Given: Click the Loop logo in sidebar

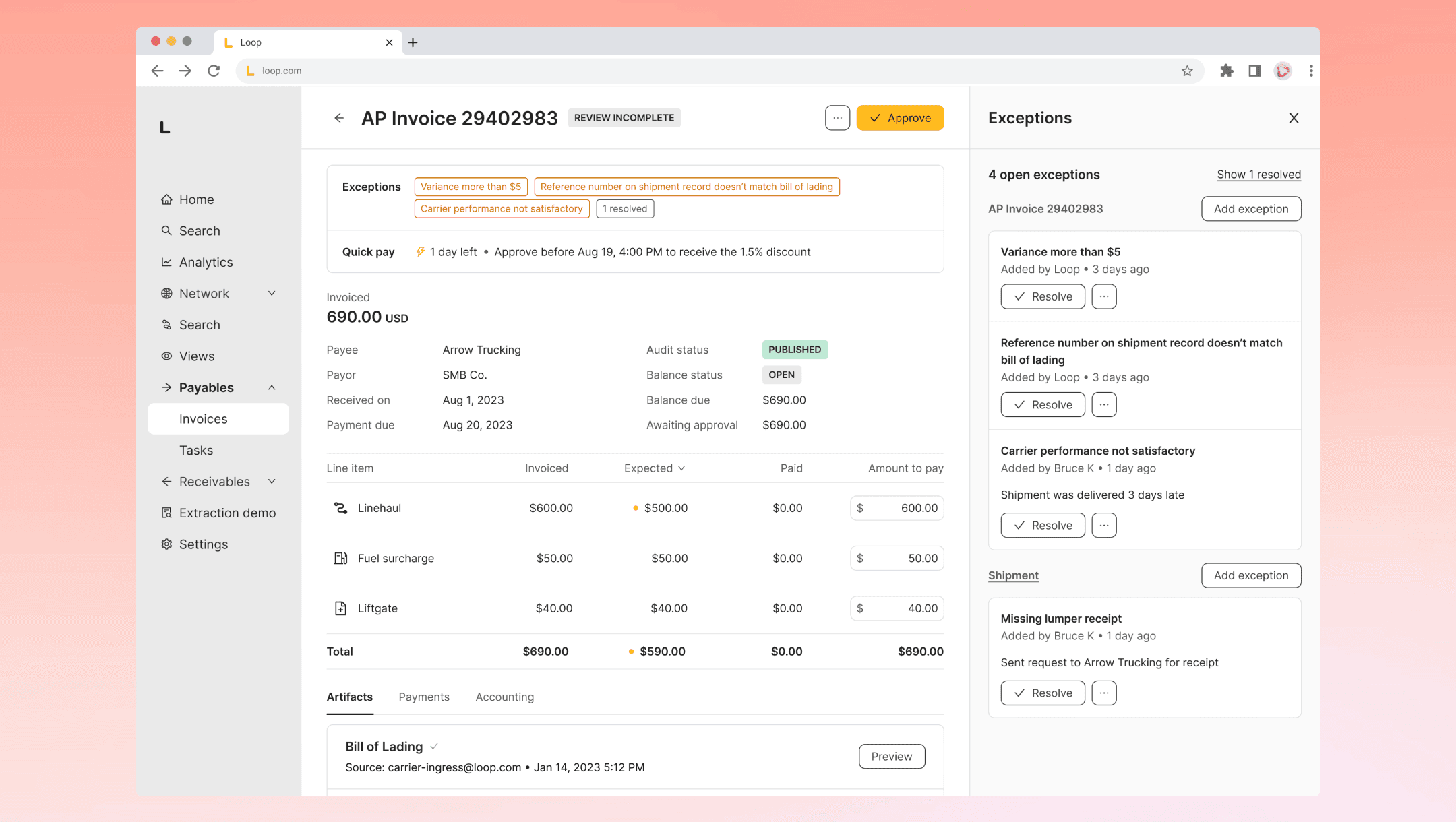Looking at the screenshot, I should [x=164, y=127].
